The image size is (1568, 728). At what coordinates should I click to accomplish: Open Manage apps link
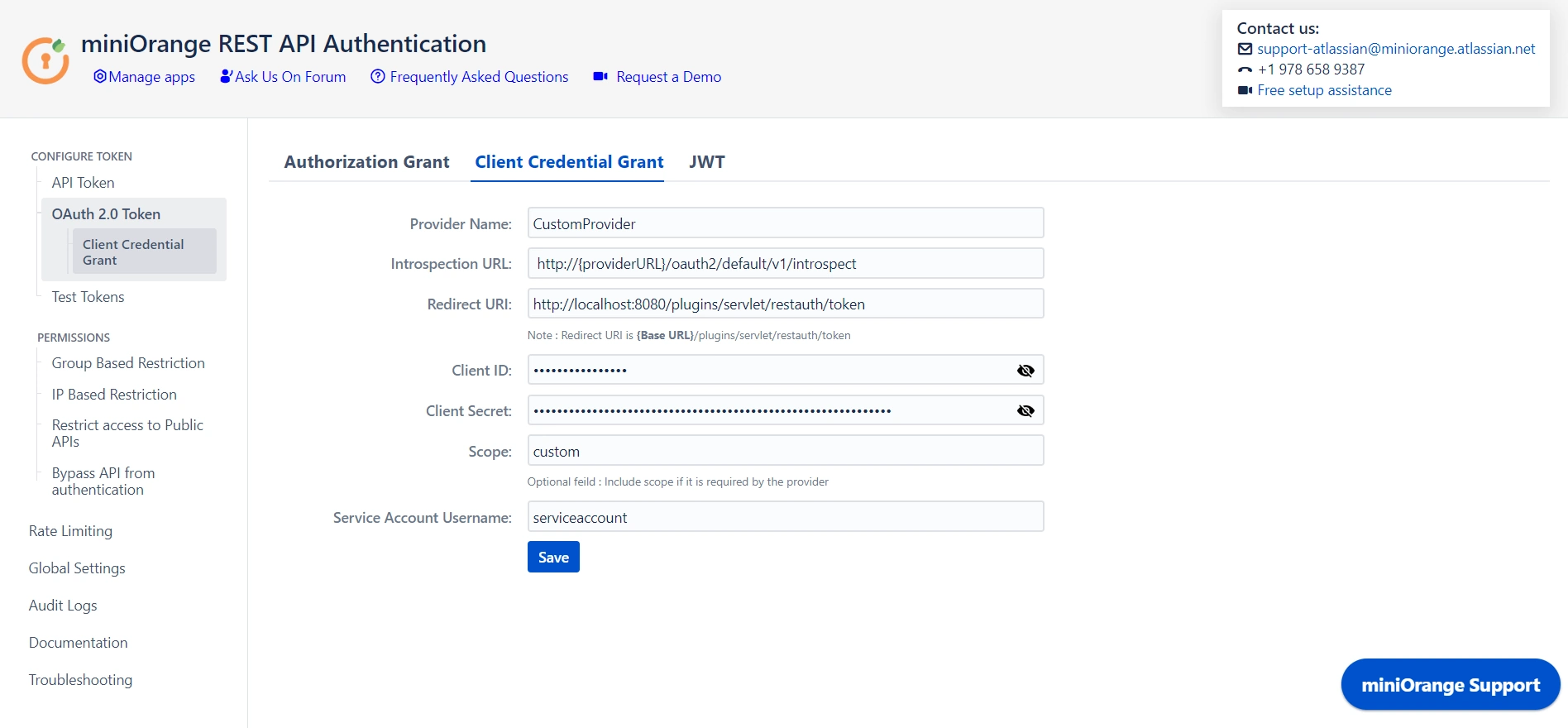(x=152, y=77)
